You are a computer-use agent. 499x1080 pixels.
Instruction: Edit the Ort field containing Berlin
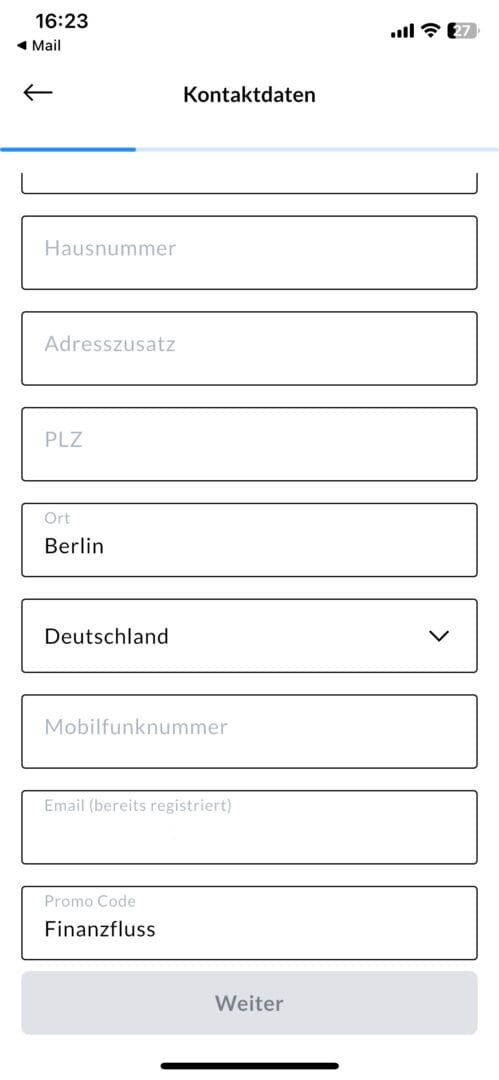250,540
